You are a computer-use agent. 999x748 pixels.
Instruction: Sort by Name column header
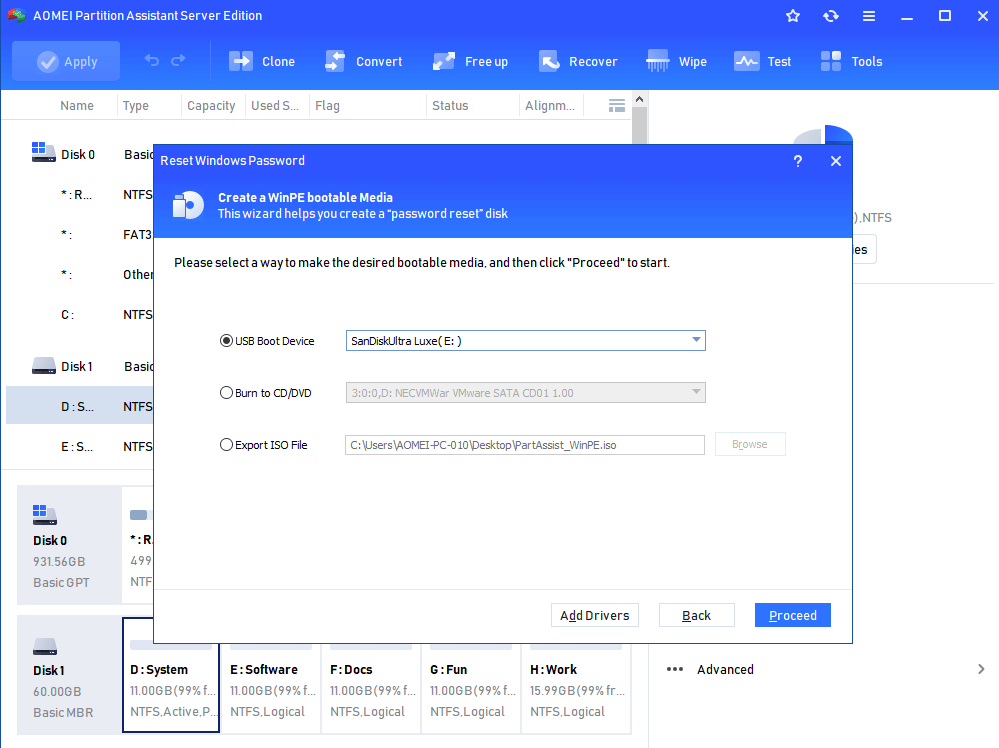77,106
